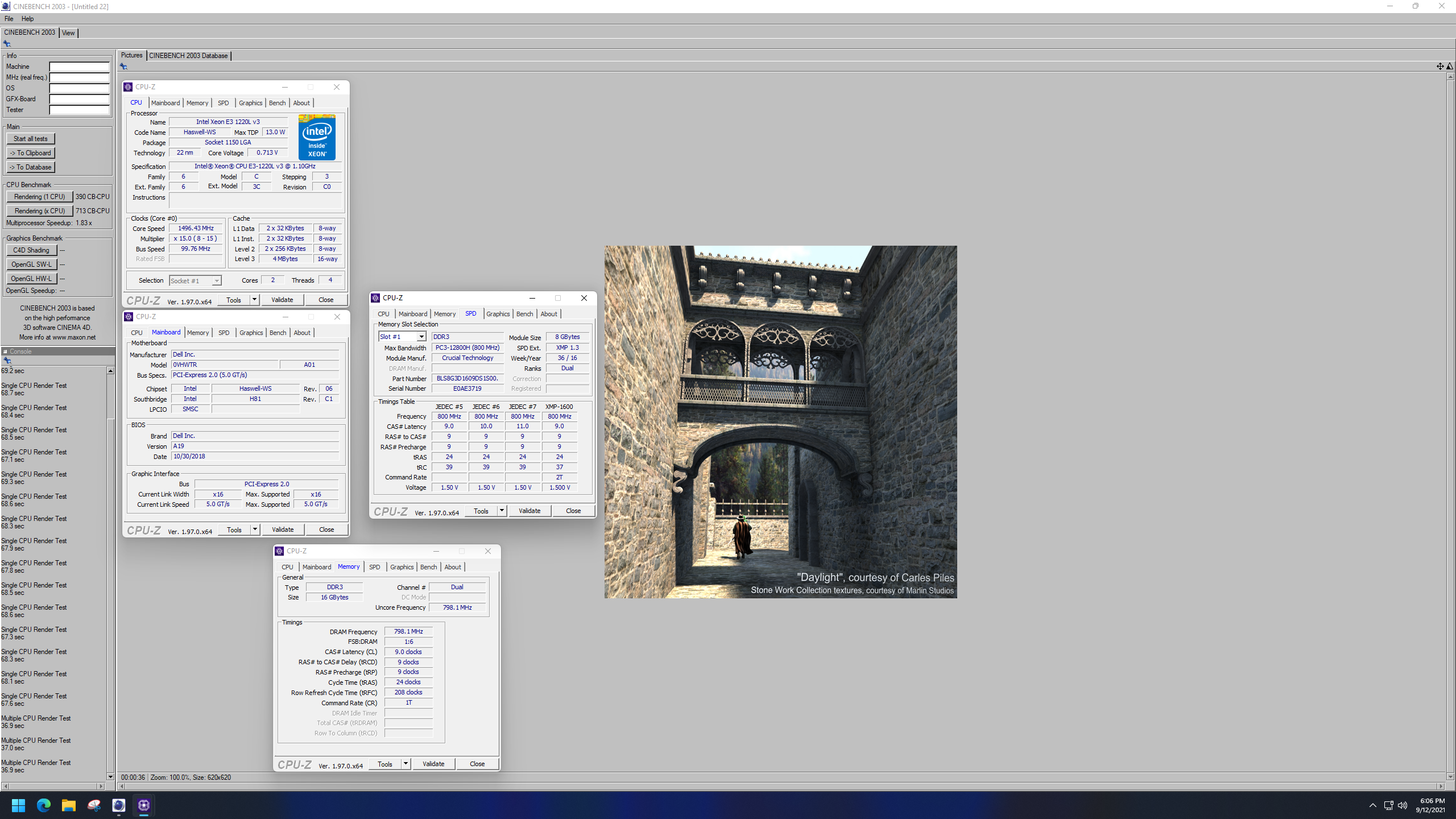The height and width of the screenshot is (819, 1456).
Task: Click the picture view horizontal scrollbar
Action: [780, 787]
